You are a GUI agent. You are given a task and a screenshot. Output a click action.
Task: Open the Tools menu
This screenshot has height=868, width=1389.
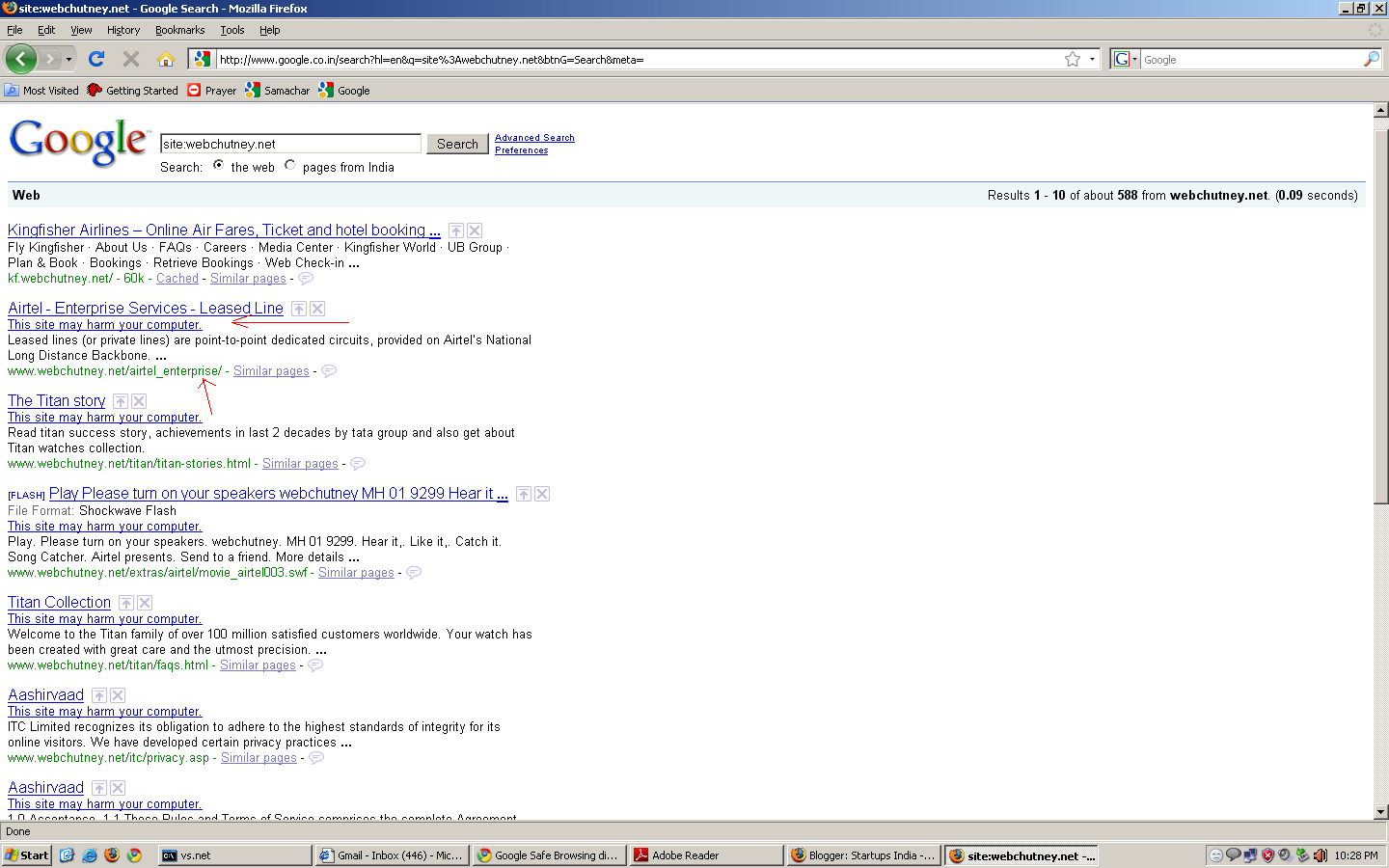232,30
